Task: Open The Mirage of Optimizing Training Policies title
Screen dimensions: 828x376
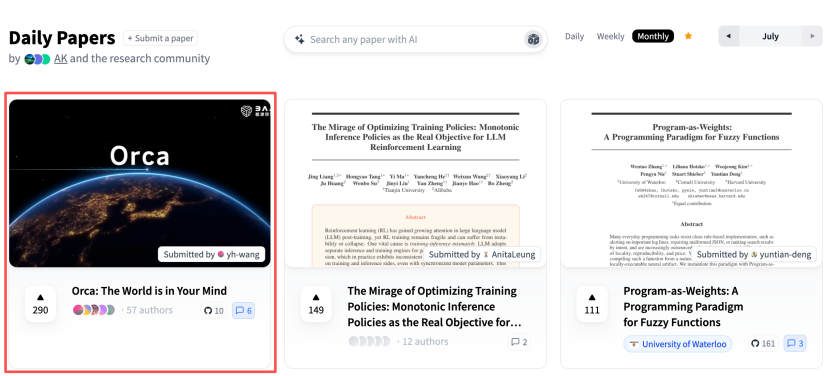Action: (x=434, y=306)
